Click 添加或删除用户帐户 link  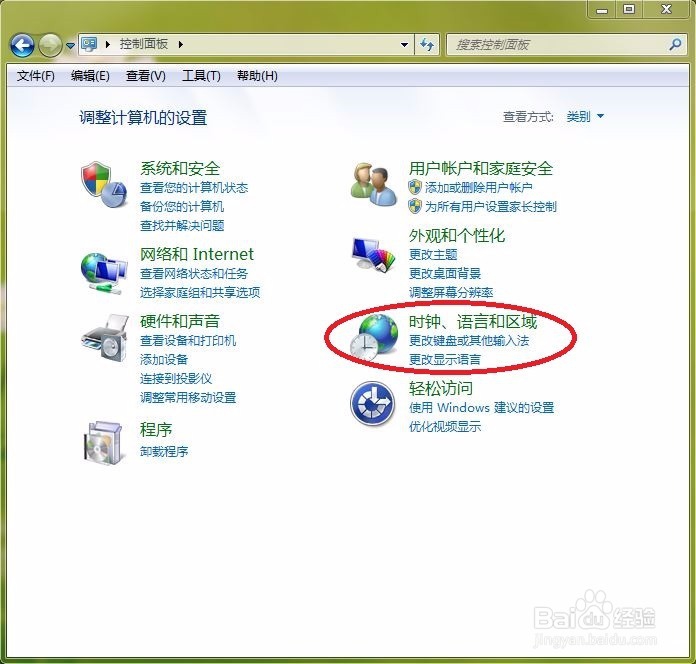pos(478,188)
